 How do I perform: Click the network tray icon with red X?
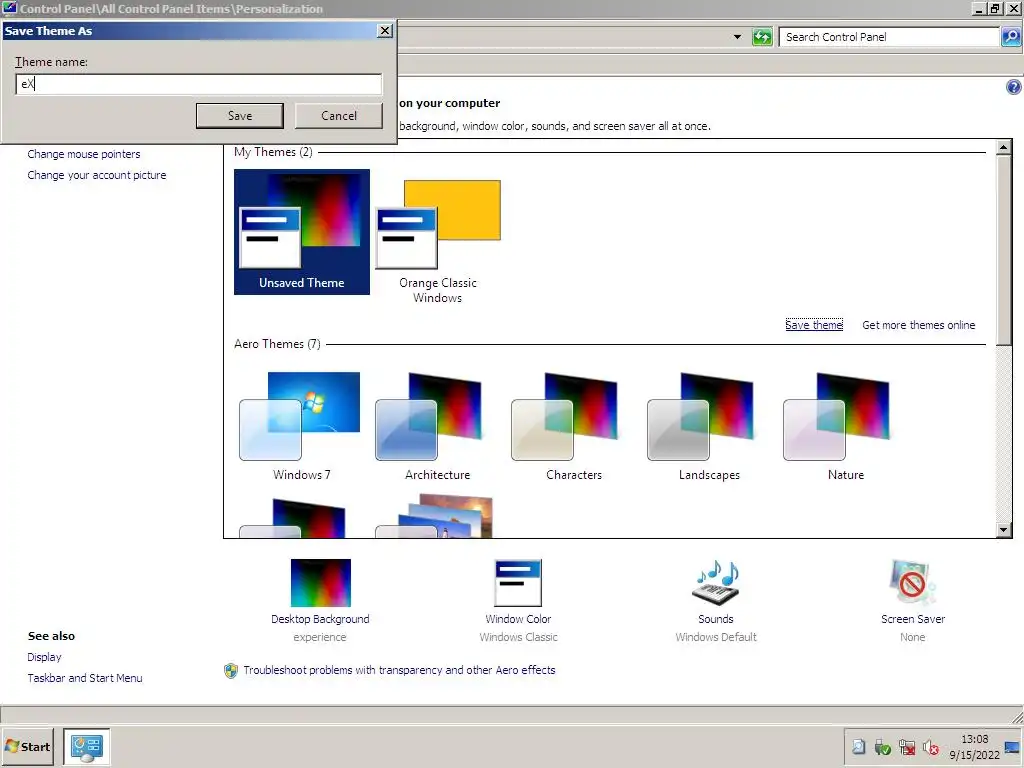click(x=906, y=746)
